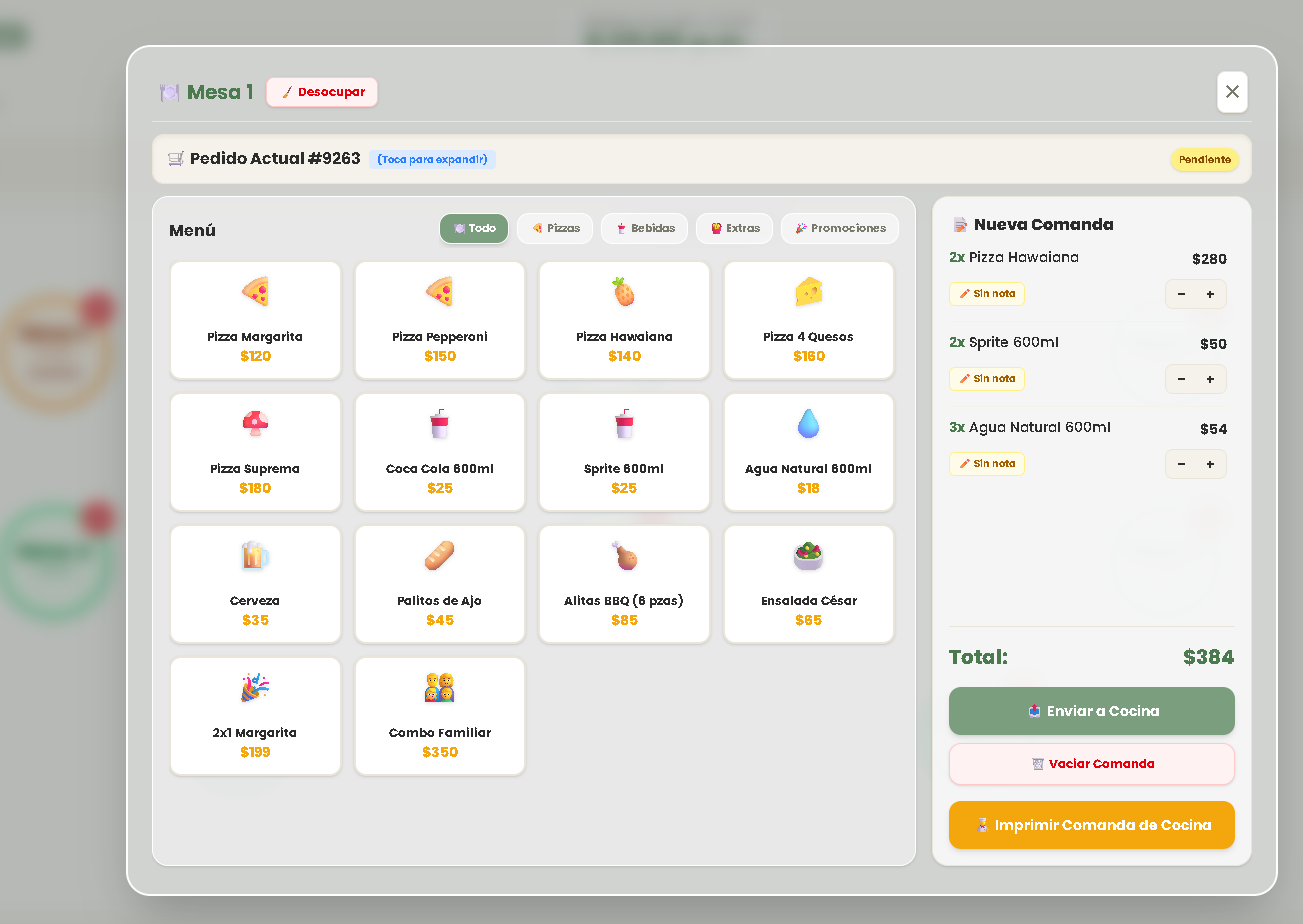Image resolution: width=1303 pixels, height=924 pixels.
Task: Pick the Cerveza beer mug icon
Action: (x=255, y=556)
